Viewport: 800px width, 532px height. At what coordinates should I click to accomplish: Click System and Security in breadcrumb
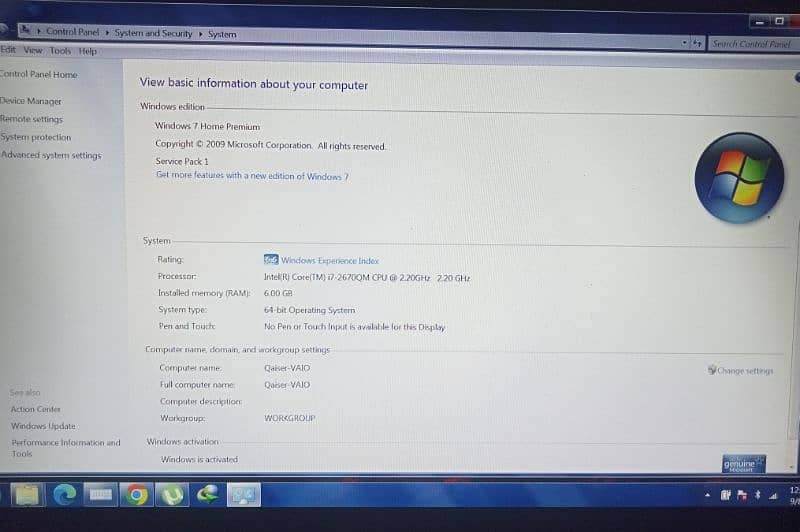point(153,33)
